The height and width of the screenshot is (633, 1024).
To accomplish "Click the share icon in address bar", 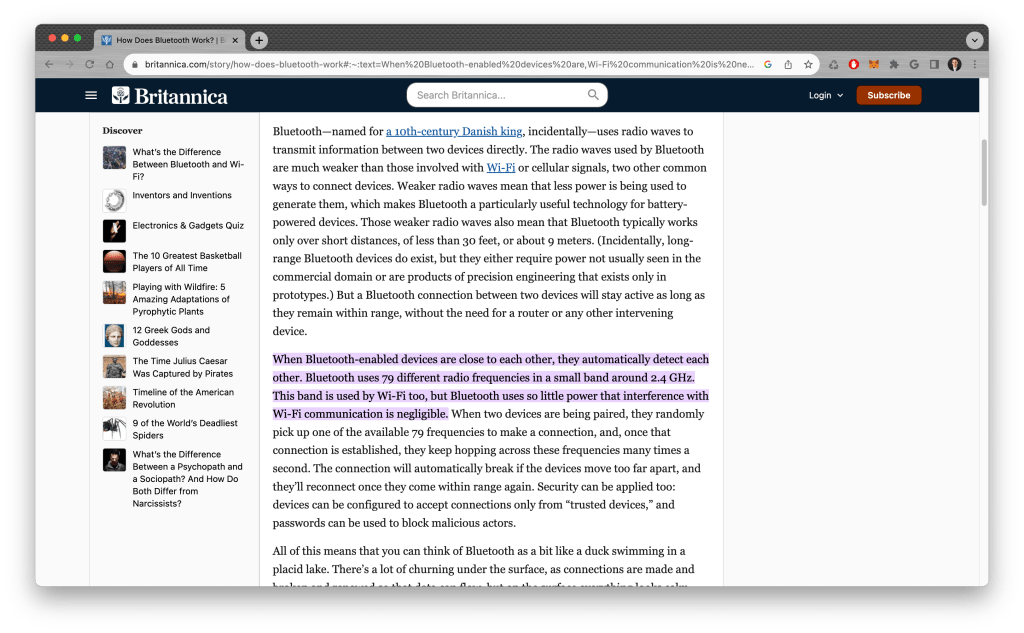I will click(788, 64).
